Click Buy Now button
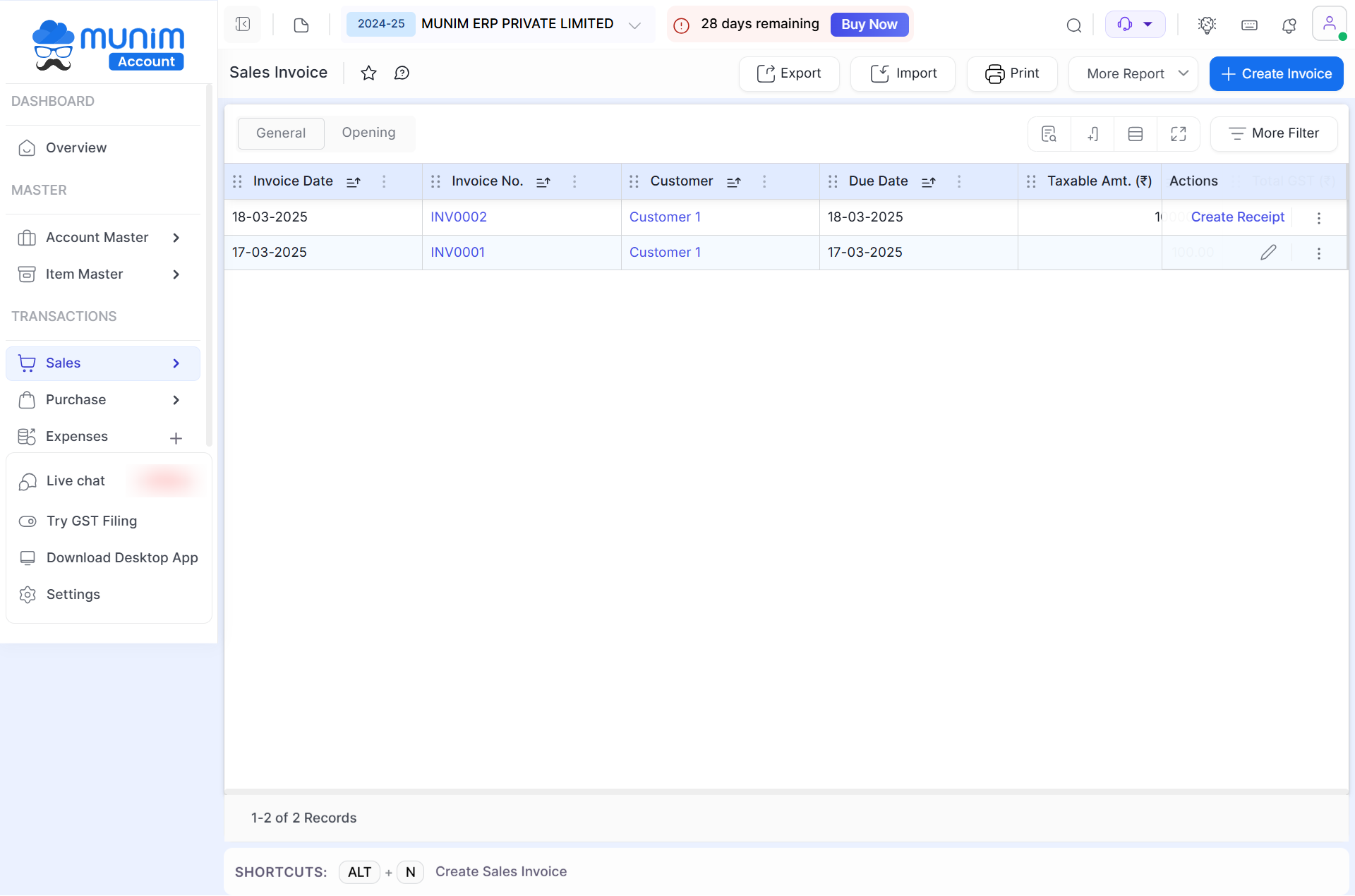This screenshot has width=1355, height=896. (x=869, y=25)
